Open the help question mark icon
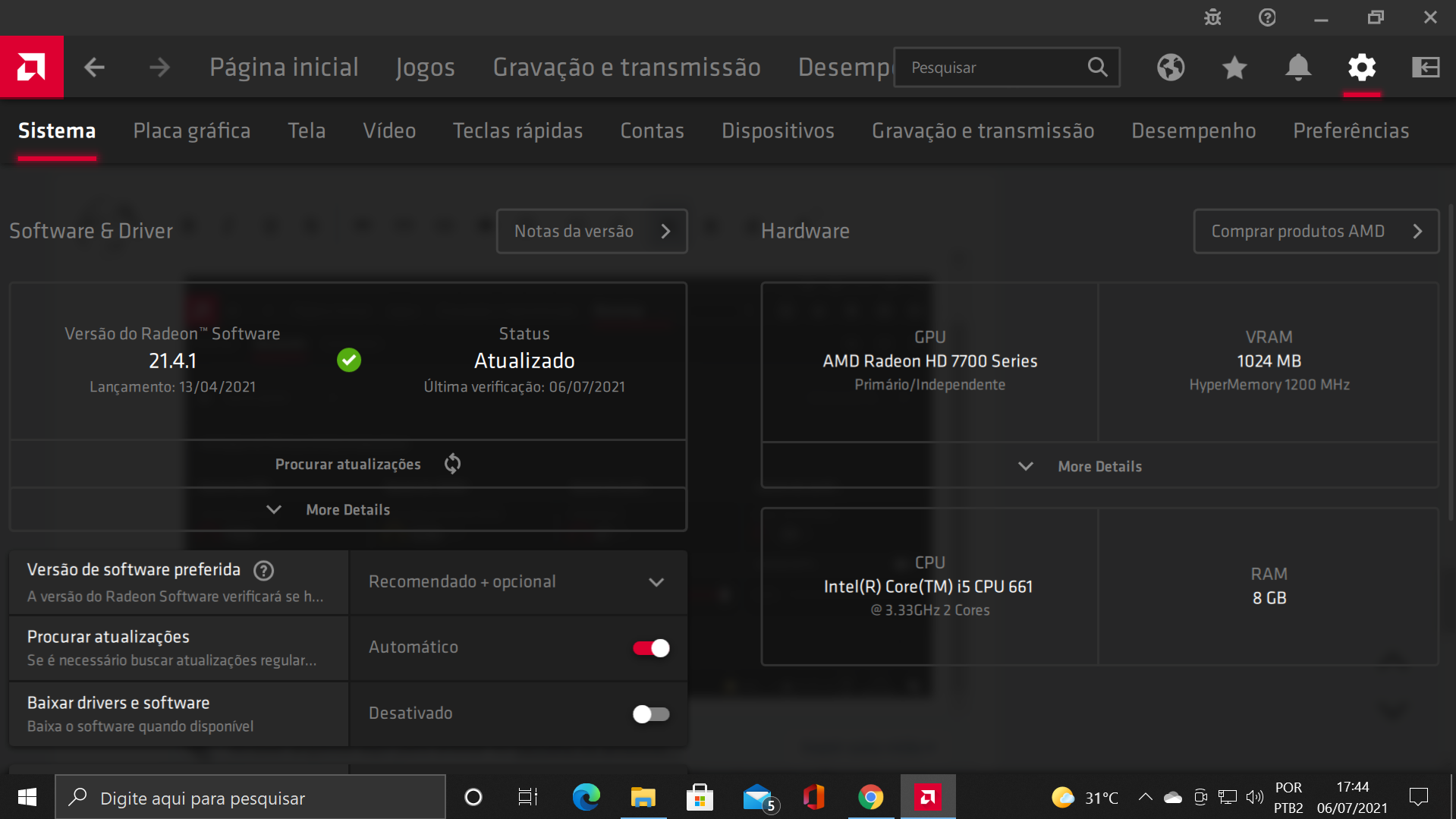The height and width of the screenshot is (819, 1456). [1267, 17]
